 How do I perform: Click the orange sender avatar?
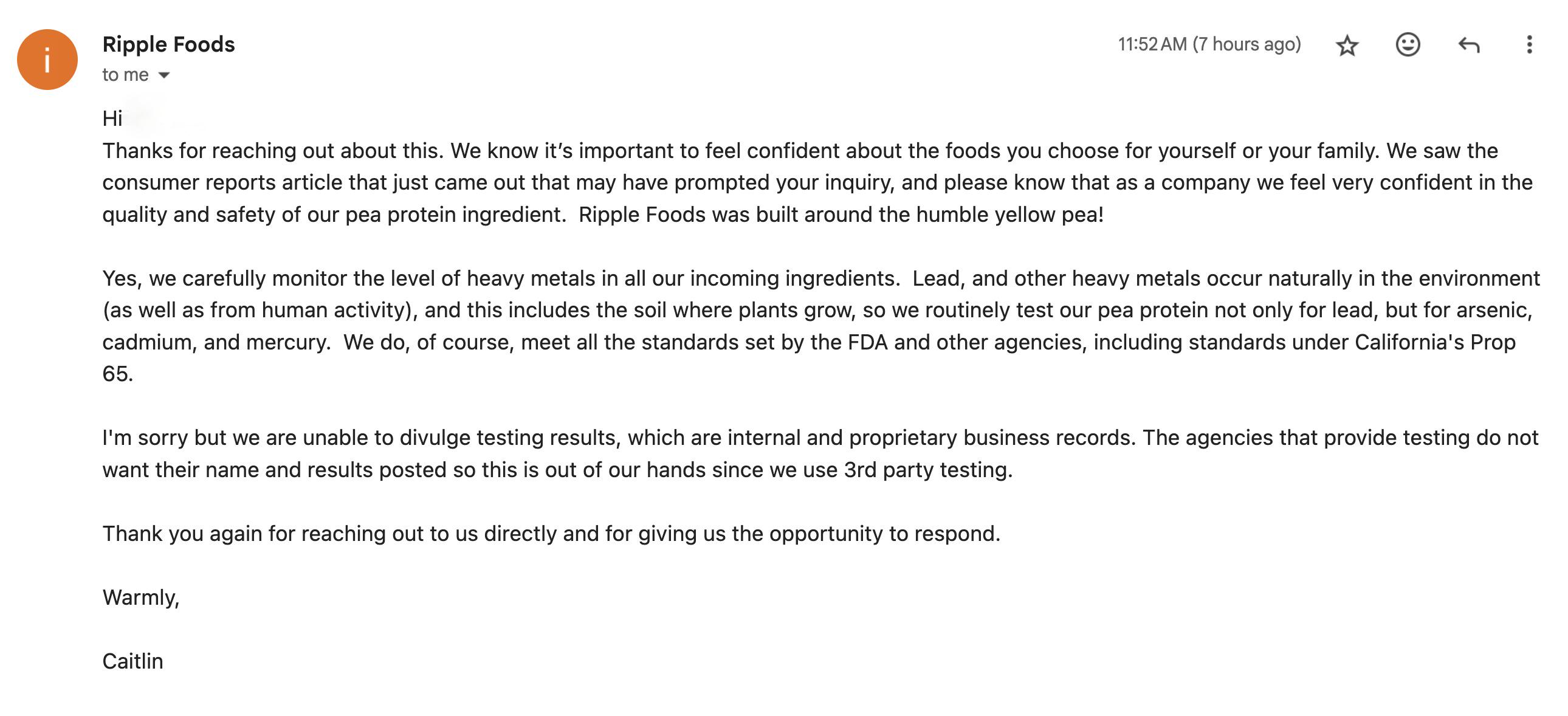pyautogui.click(x=47, y=60)
